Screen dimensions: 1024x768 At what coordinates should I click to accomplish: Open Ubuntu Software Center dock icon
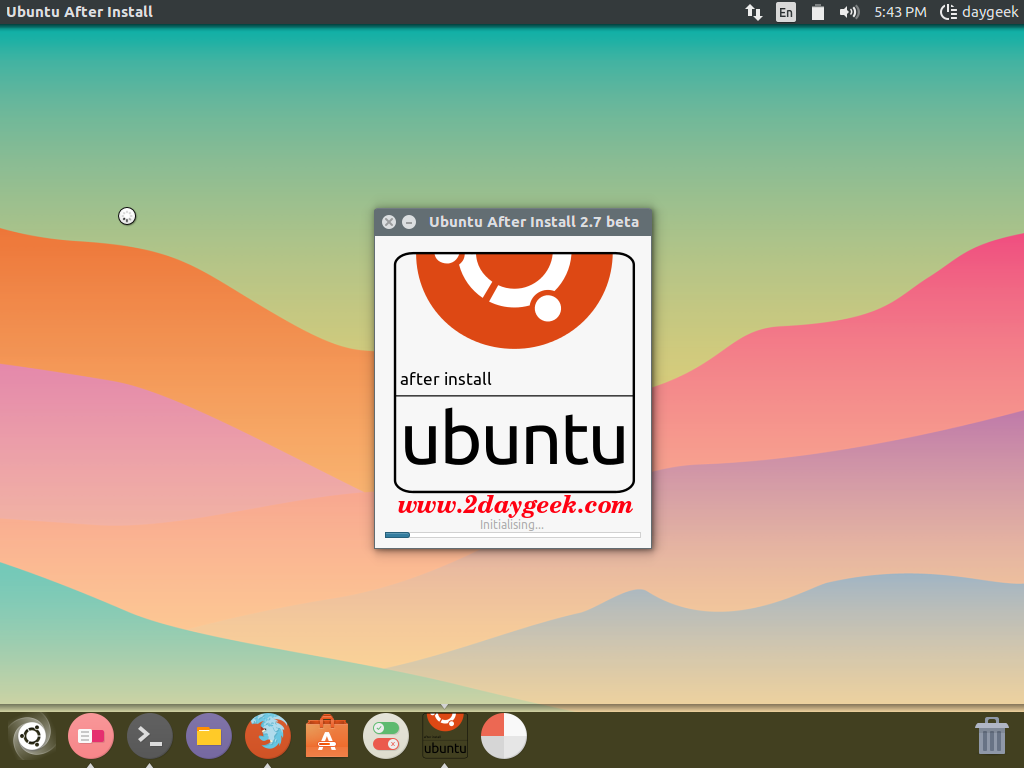(327, 736)
